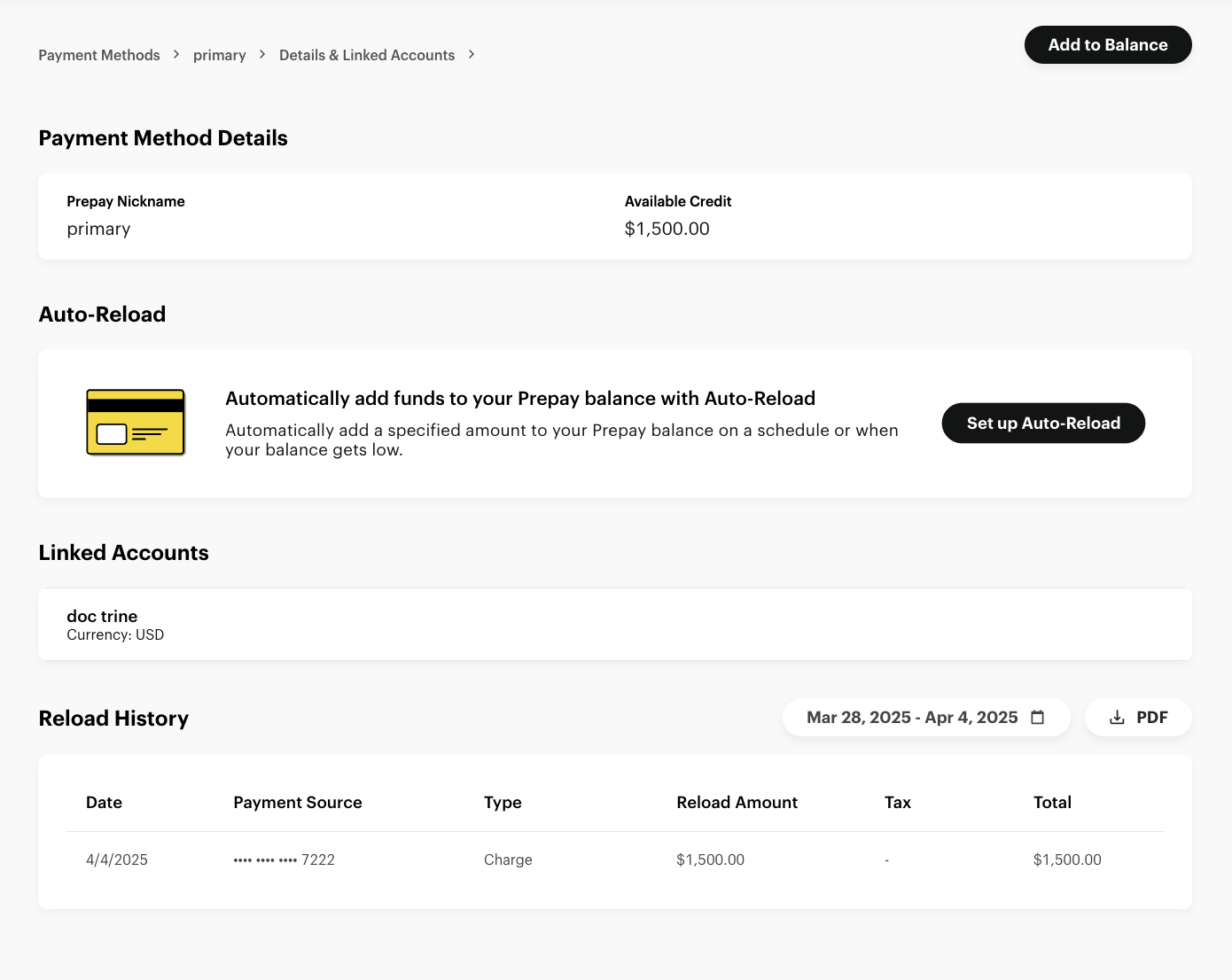Click the card ending in 7222
The image size is (1232, 980).
284,859
